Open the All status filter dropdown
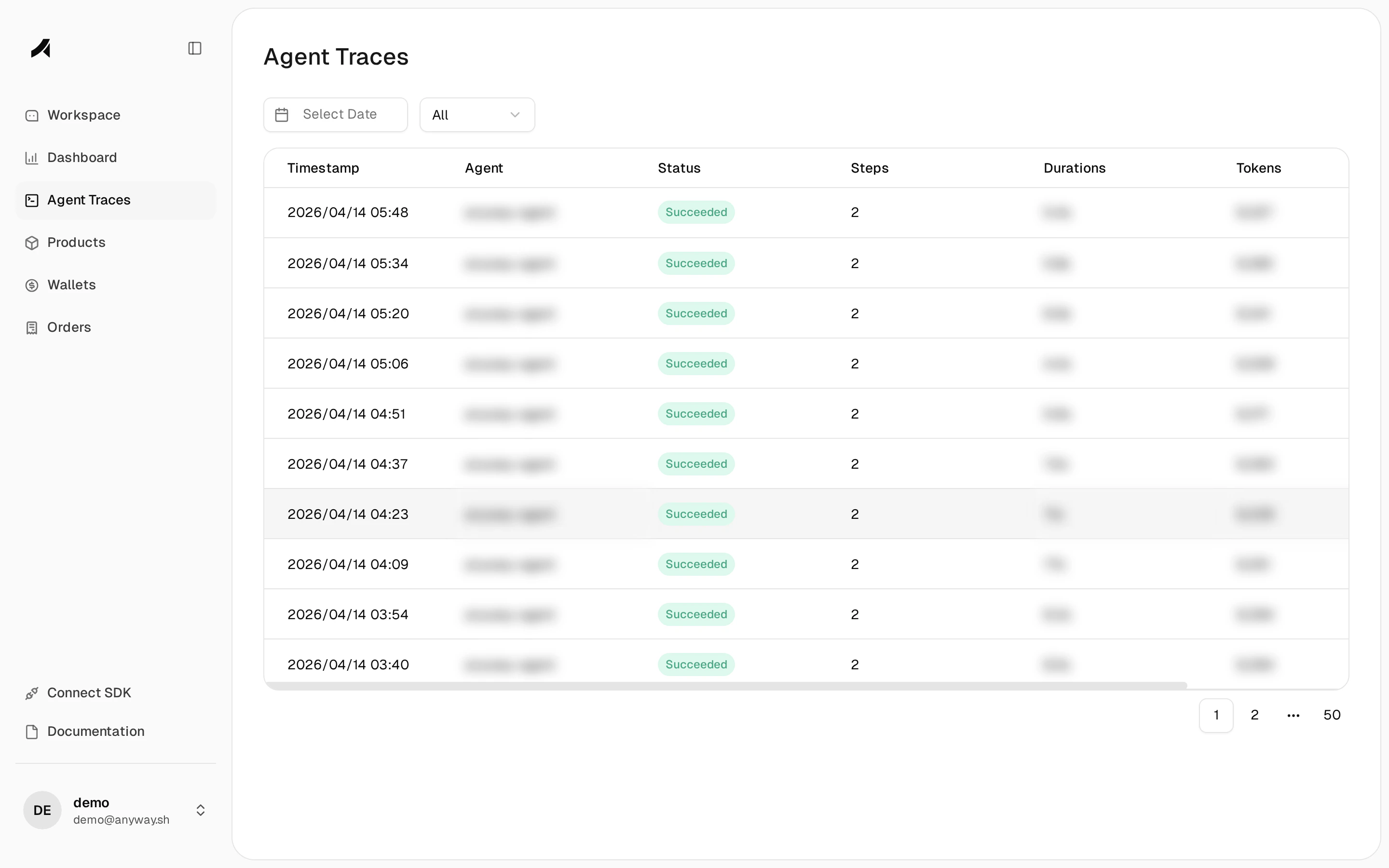The image size is (1389, 868). 477,114
